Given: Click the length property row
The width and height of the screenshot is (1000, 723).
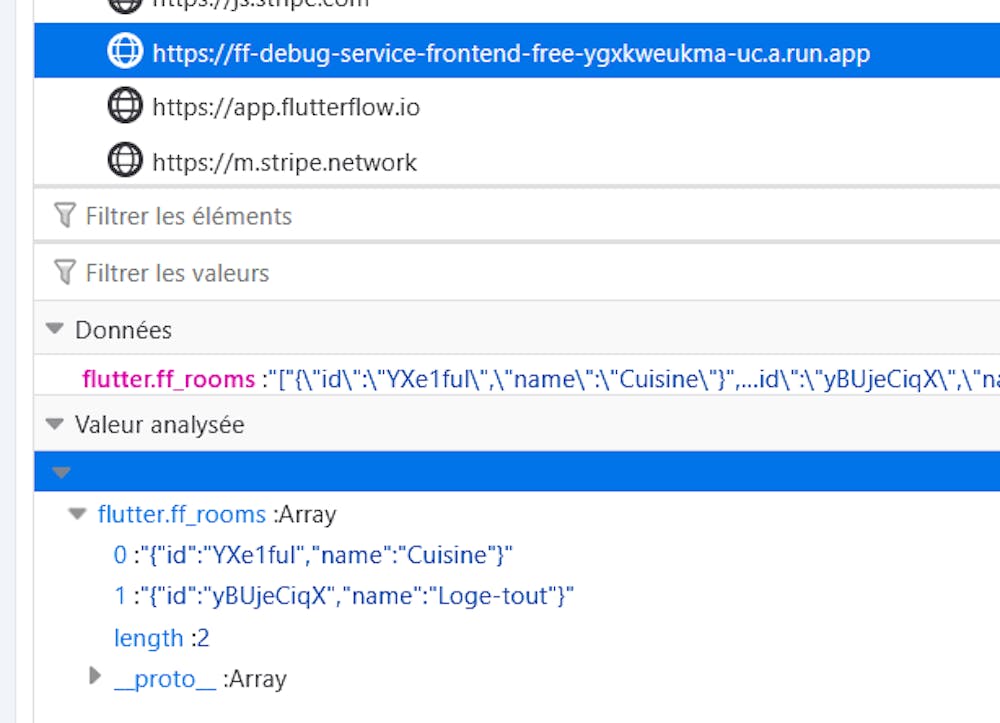Looking at the screenshot, I should [x=161, y=637].
